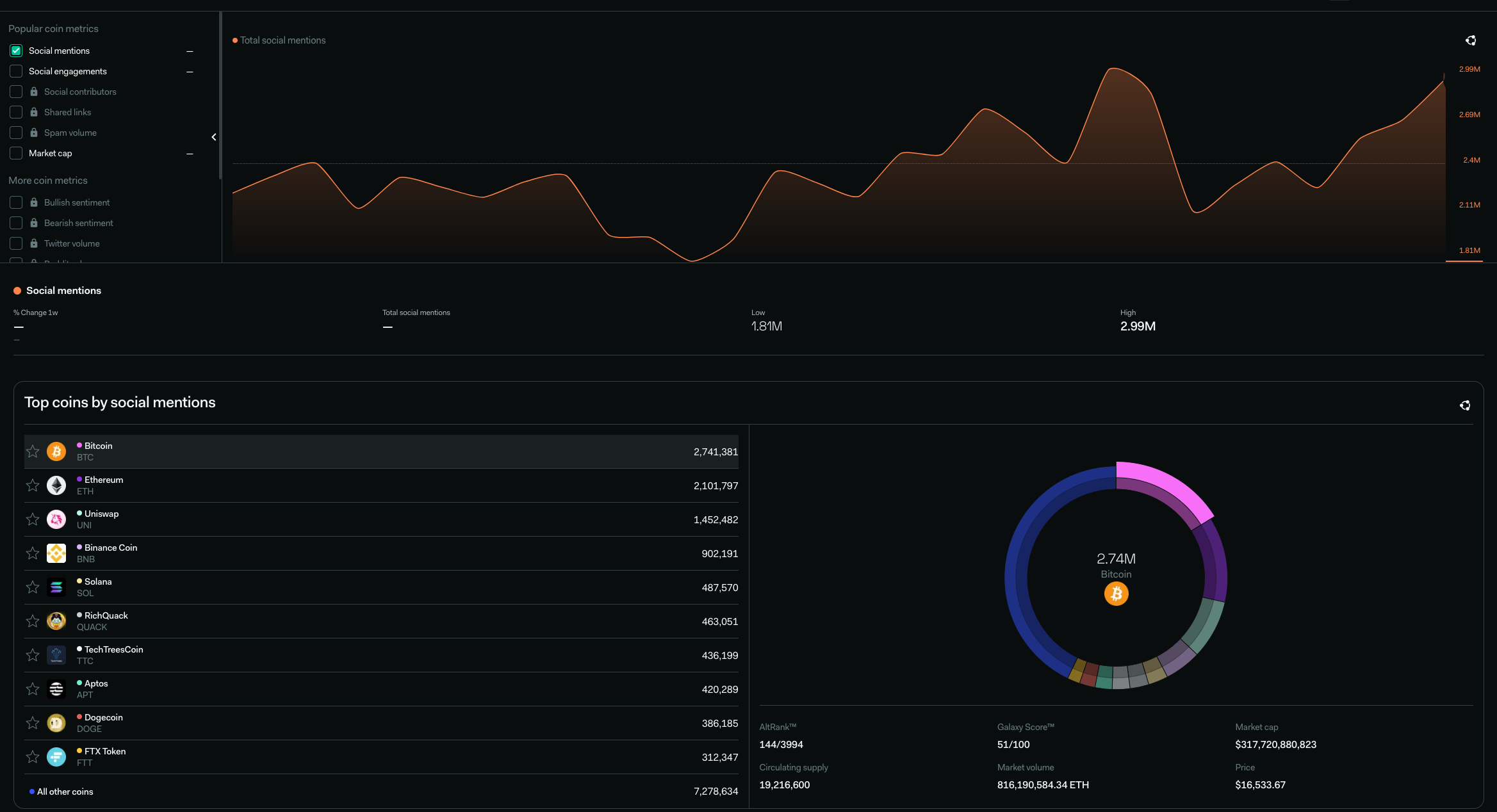Click the Binance Coin logo icon
Viewport: 1497px width, 812px height.
coord(56,553)
